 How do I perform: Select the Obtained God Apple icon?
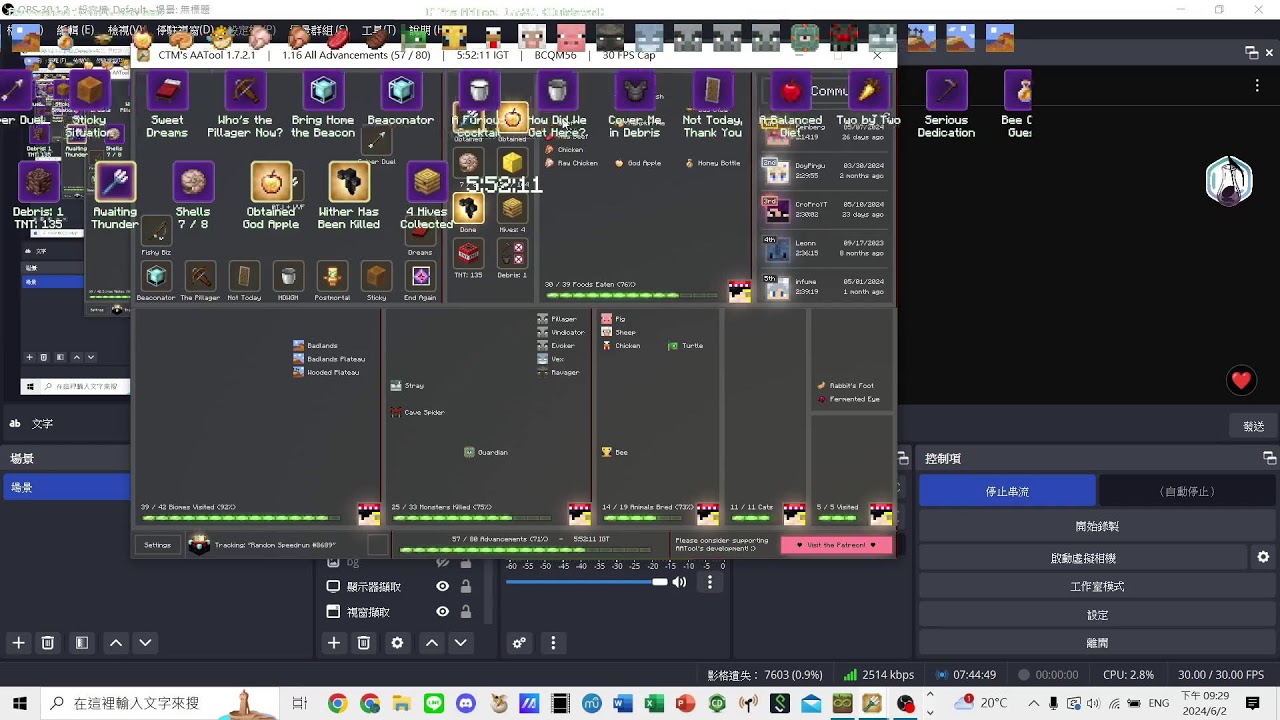tap(271, 182)
